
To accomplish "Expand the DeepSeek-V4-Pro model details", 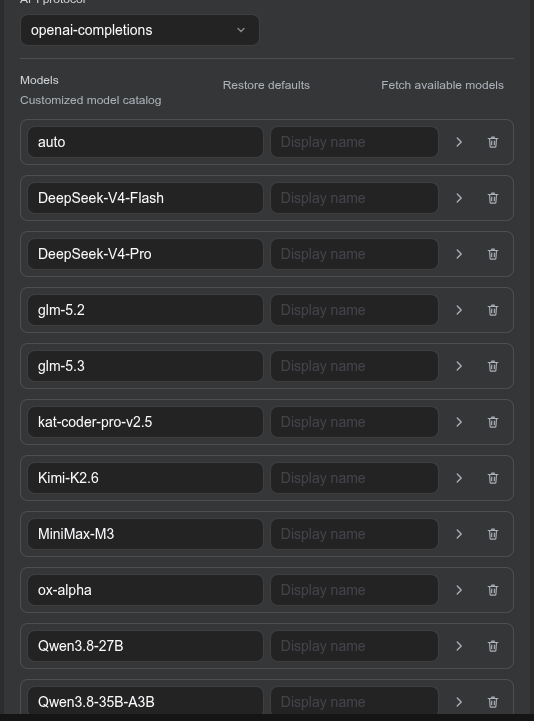I will (459, 254).
